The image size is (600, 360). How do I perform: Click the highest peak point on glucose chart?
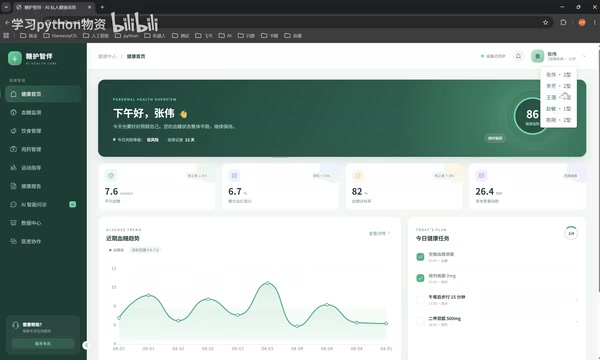267,283
